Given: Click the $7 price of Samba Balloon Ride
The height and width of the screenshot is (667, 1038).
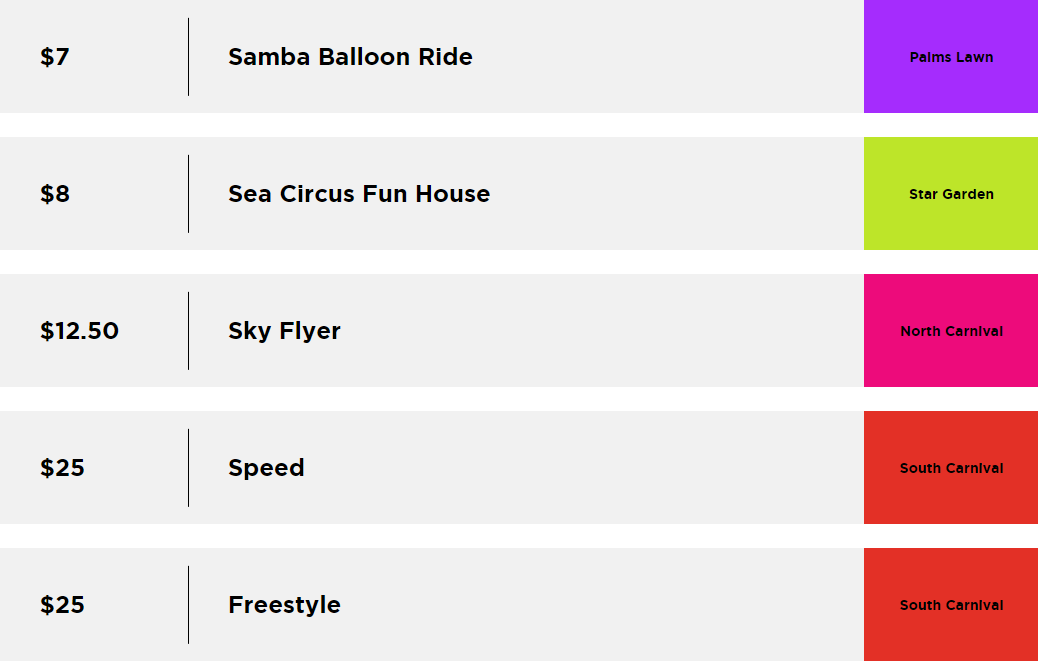Looking at the screenshot, I should click(55, 57).
